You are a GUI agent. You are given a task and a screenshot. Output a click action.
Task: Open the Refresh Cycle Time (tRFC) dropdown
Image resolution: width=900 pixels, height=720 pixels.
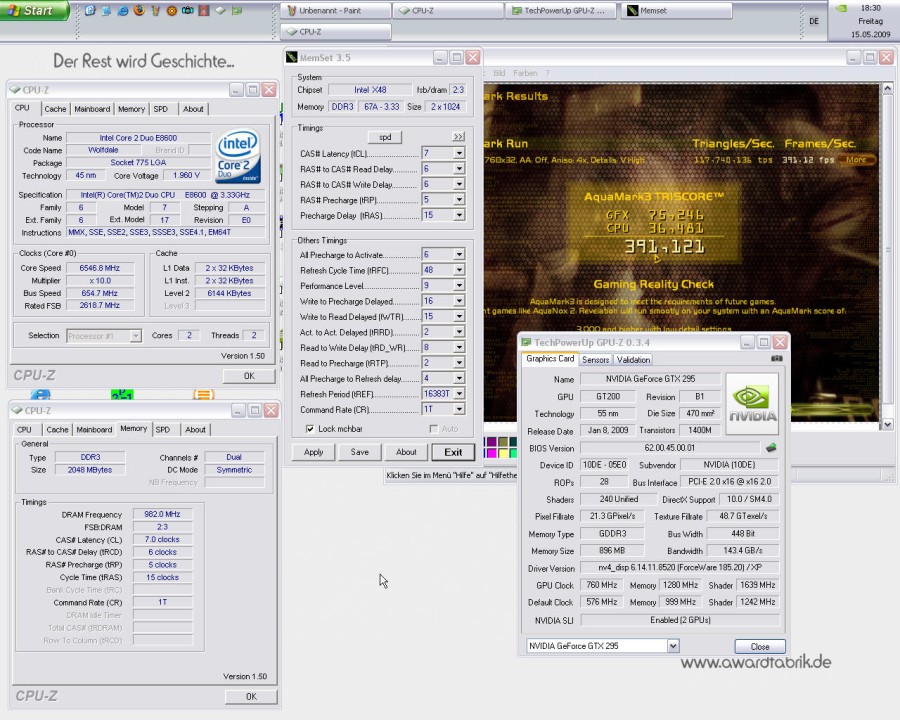click(x=459, y=270)
